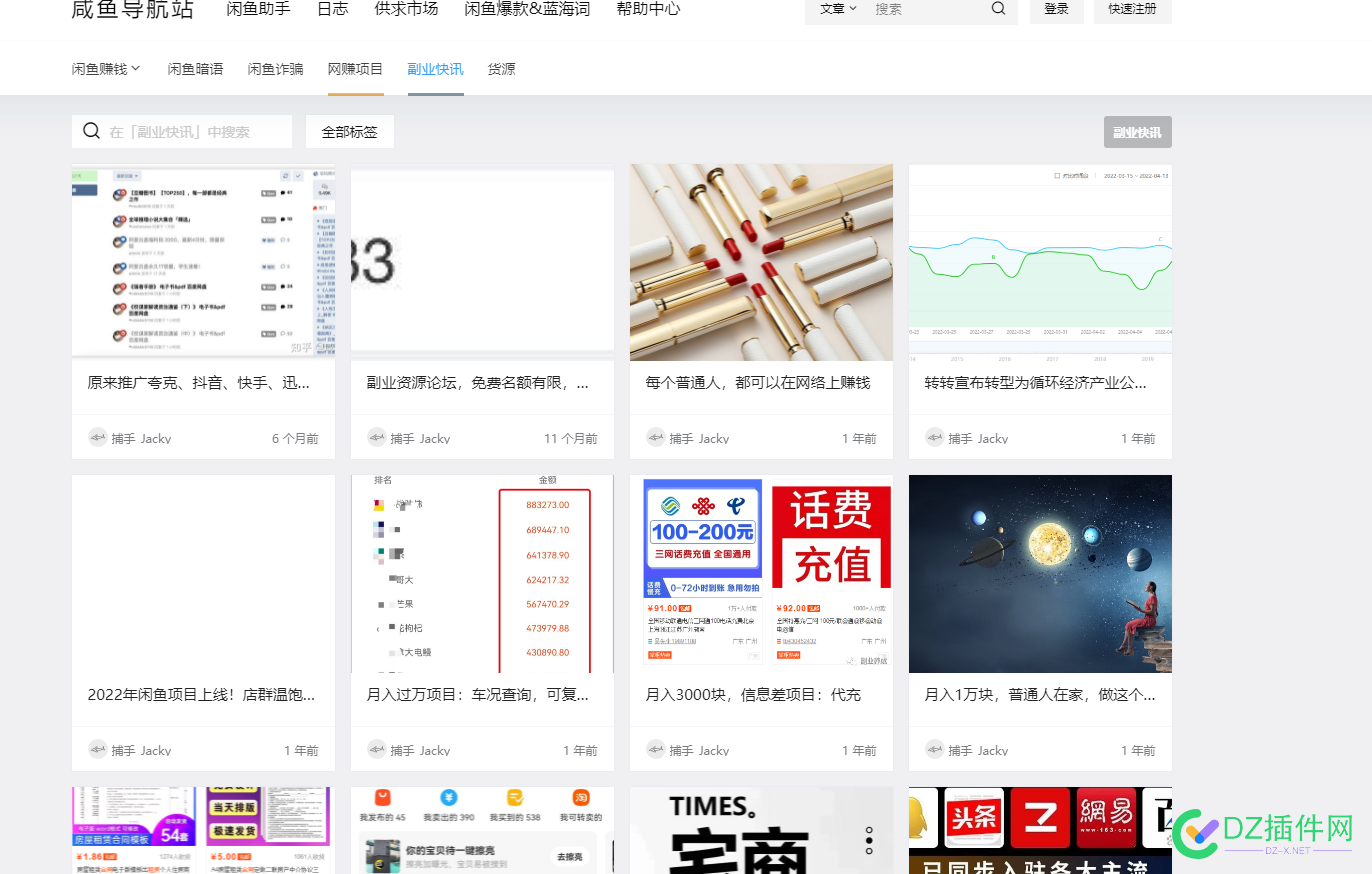Open article 月入过万项目：车况查询

478,695
